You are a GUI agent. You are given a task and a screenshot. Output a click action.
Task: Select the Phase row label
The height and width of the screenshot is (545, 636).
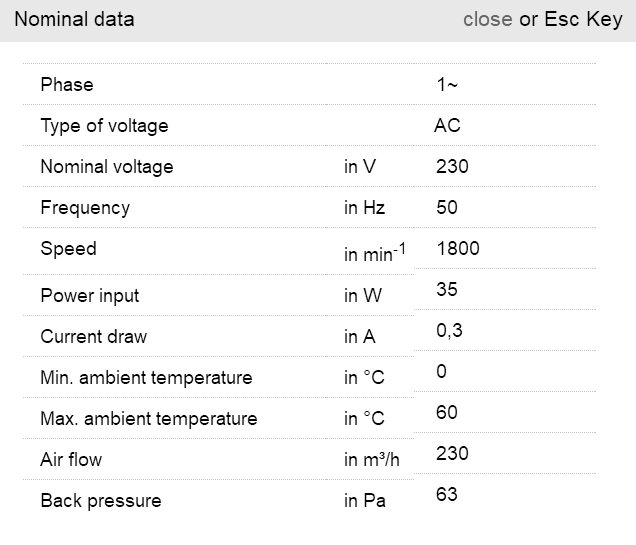pyautogui.click(x=67, y=85)
